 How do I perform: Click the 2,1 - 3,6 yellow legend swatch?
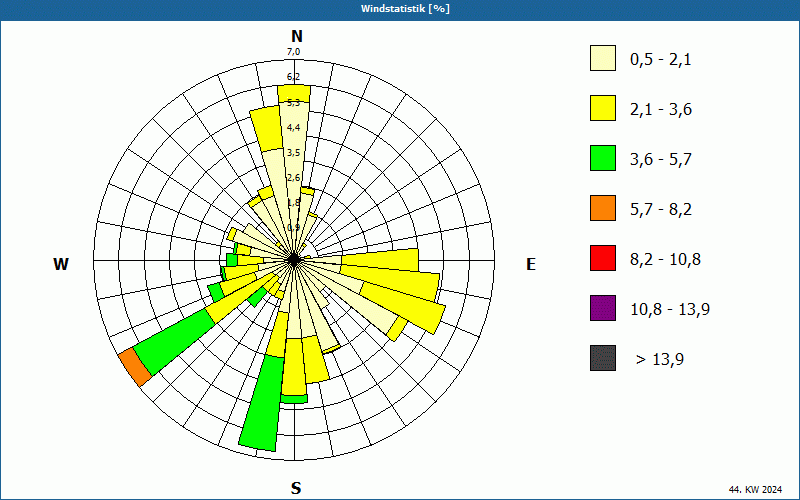point(603,108)
